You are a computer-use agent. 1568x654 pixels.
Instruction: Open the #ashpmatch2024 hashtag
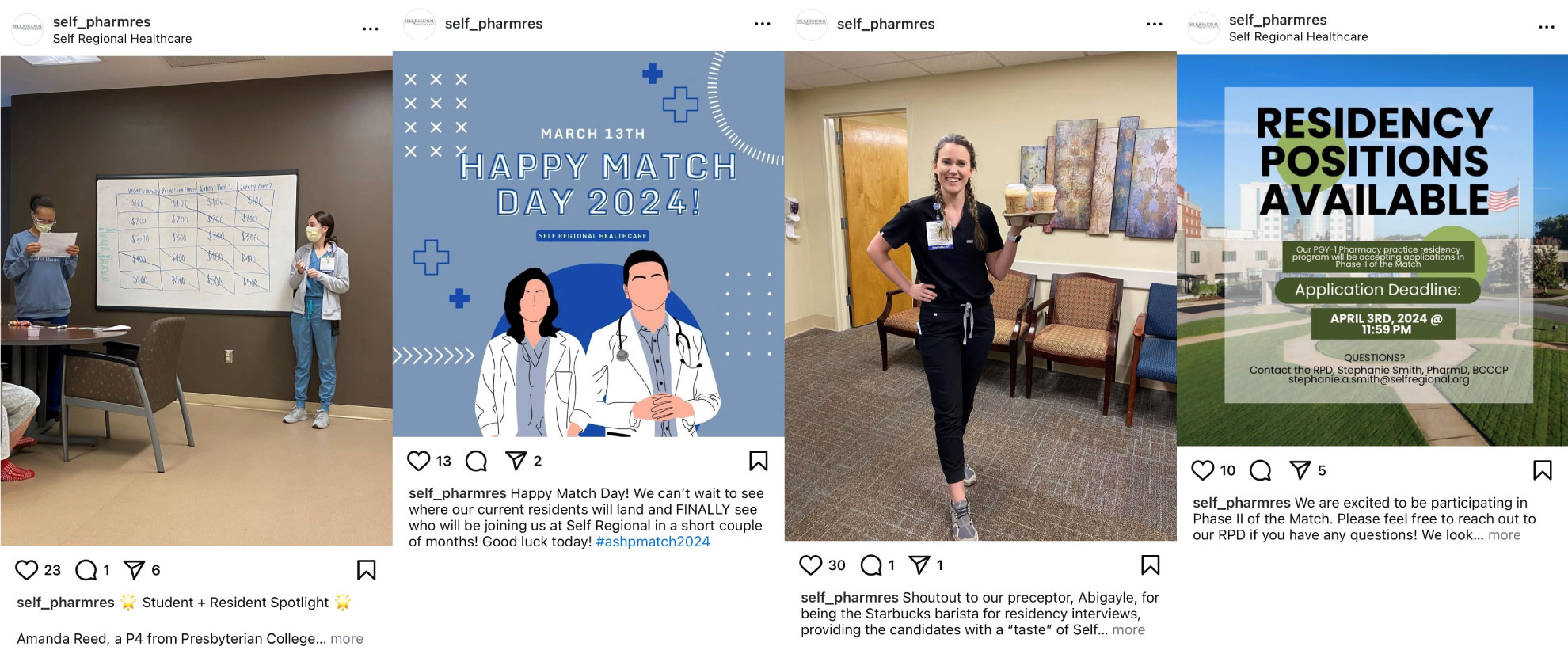point(653,542)
